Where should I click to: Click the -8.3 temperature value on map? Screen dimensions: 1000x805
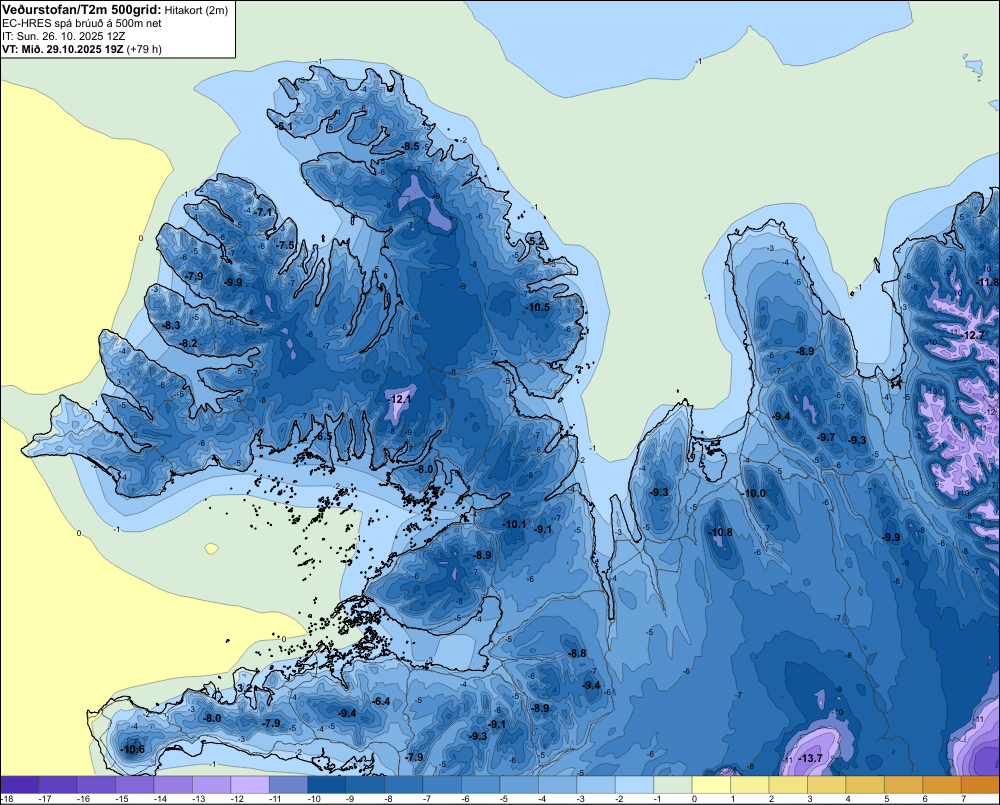tap(172, 325)
